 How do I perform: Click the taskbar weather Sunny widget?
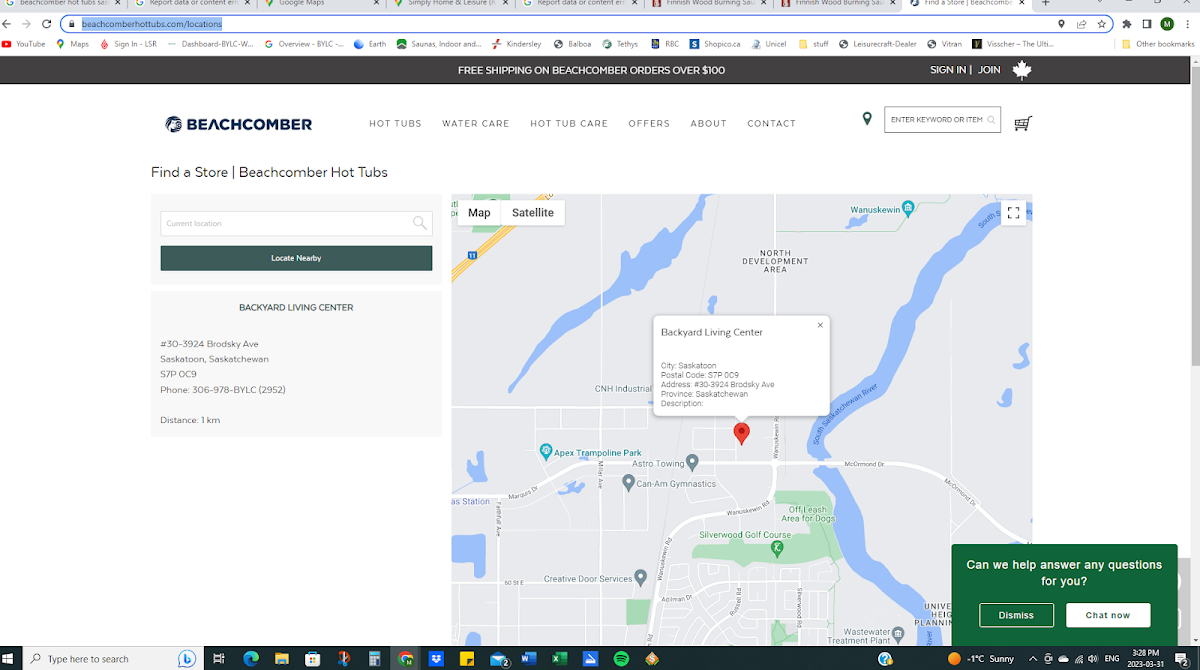pos(980,659)
